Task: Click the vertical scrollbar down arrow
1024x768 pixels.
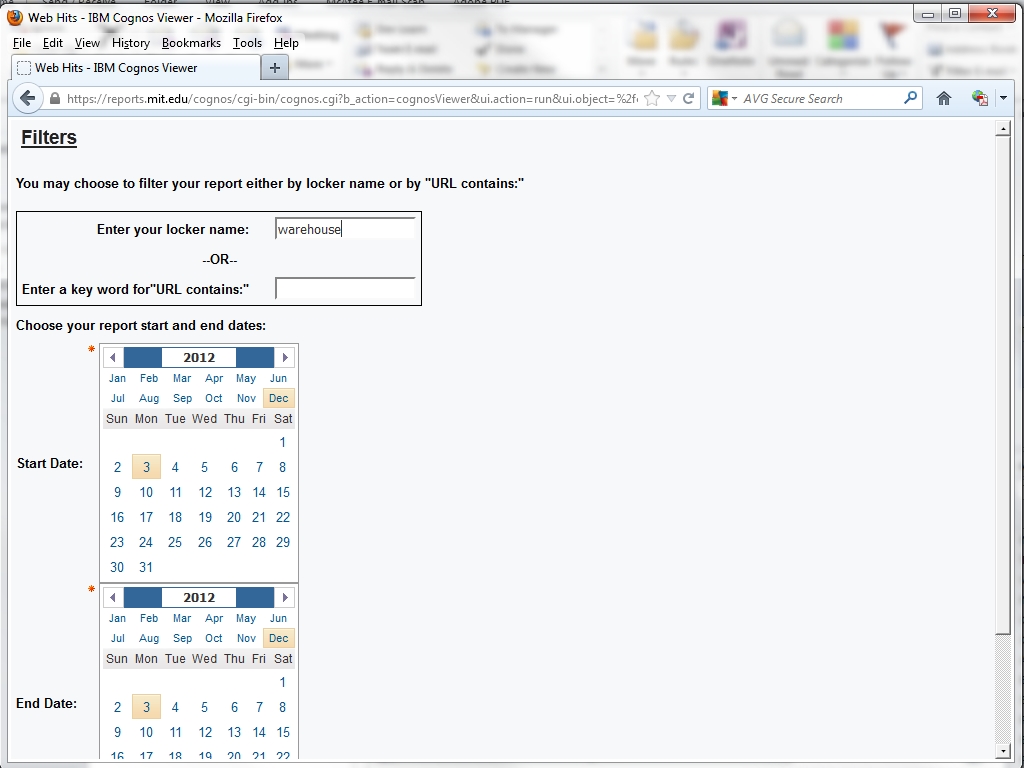Action: coord(1003,751)
